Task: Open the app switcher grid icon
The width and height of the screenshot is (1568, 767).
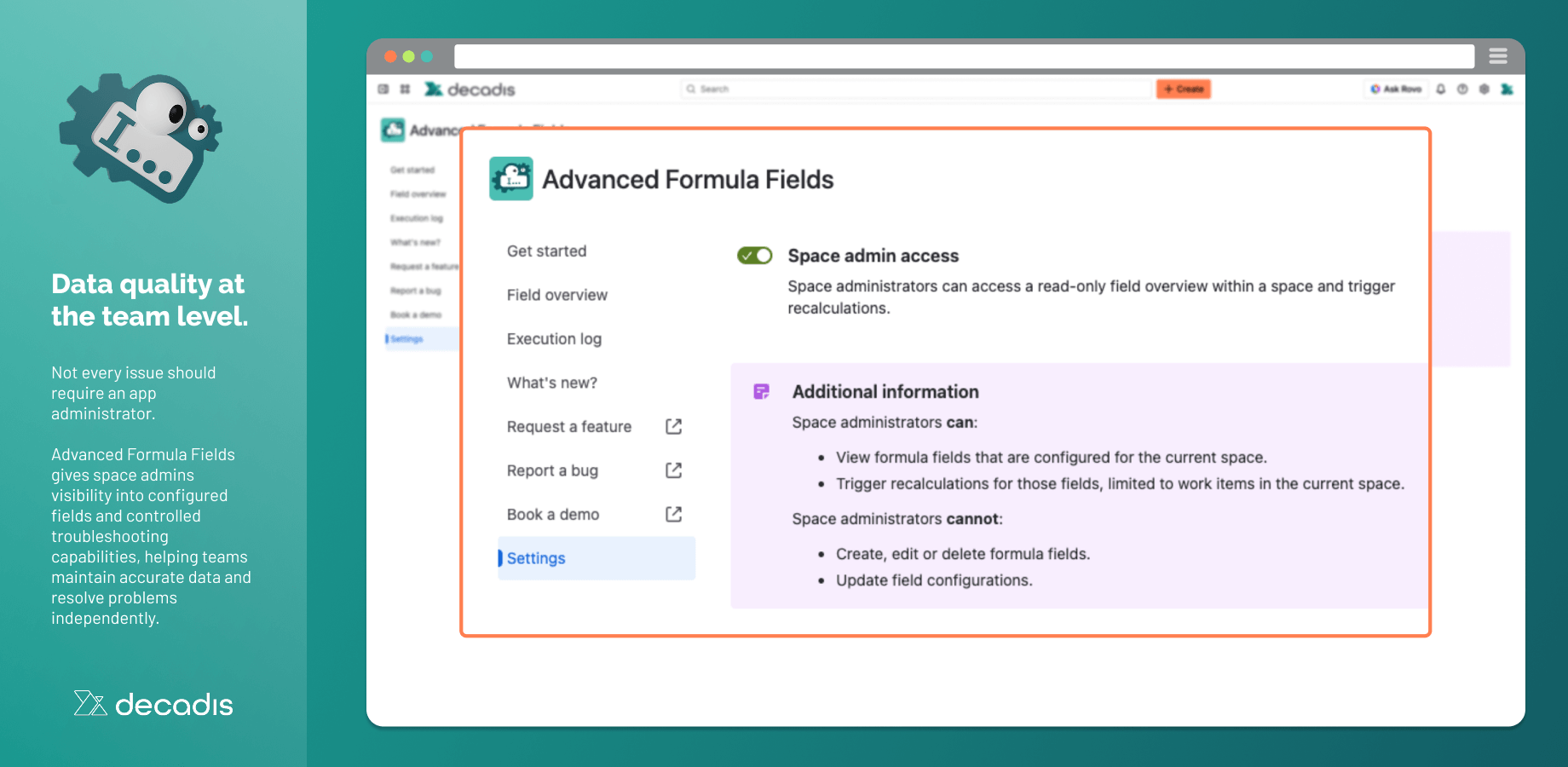Action: pyautogui.click(x=405, y=89)
